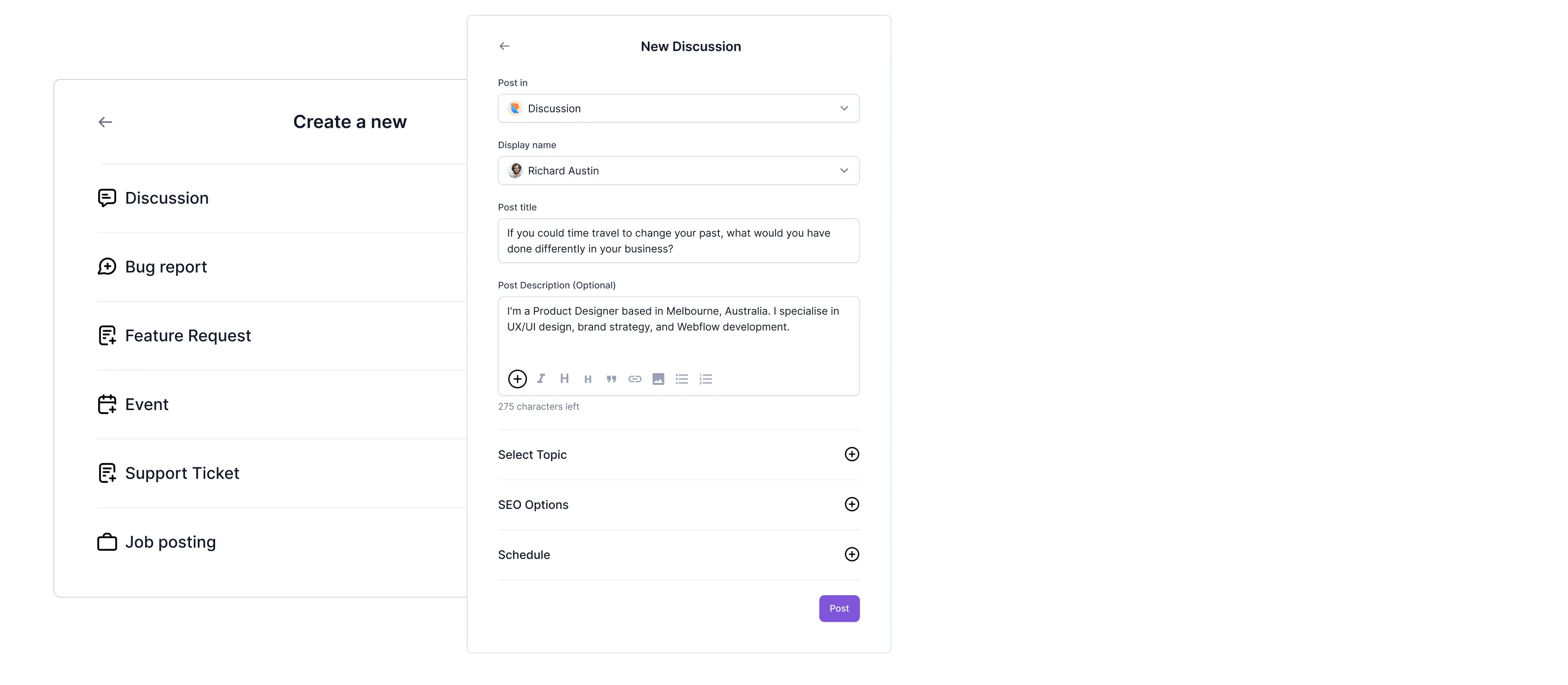Screen dimensions: 1568x685
Task: Expand the Select Topic section
Action: pyautogui.click(x=852, y=454)
